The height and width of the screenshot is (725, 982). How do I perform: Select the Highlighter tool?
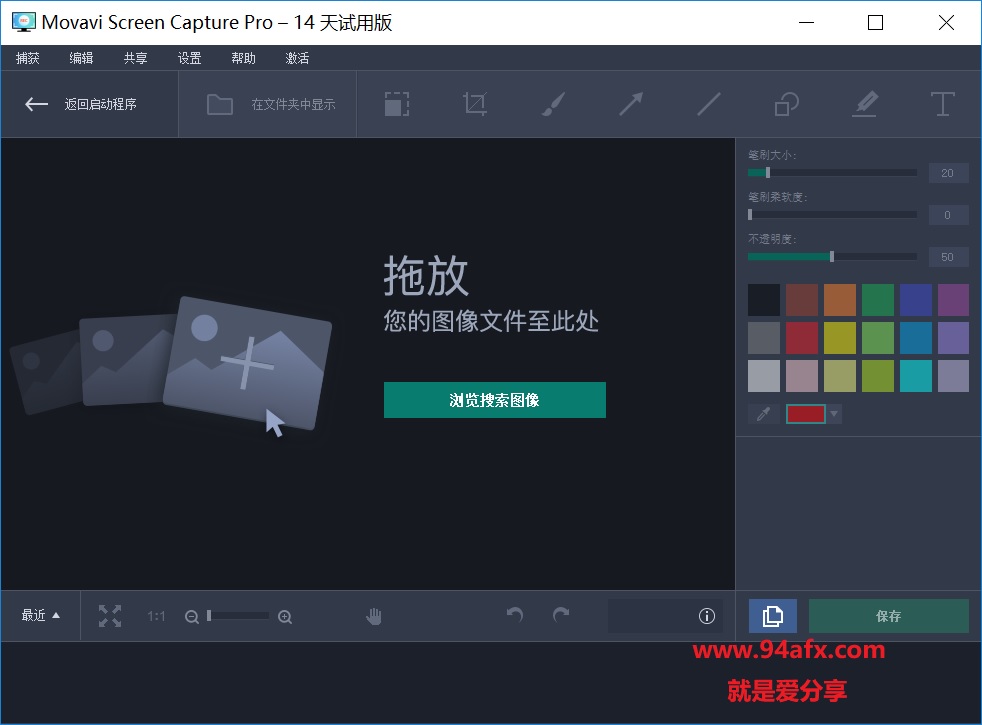[x=865, y=104]
